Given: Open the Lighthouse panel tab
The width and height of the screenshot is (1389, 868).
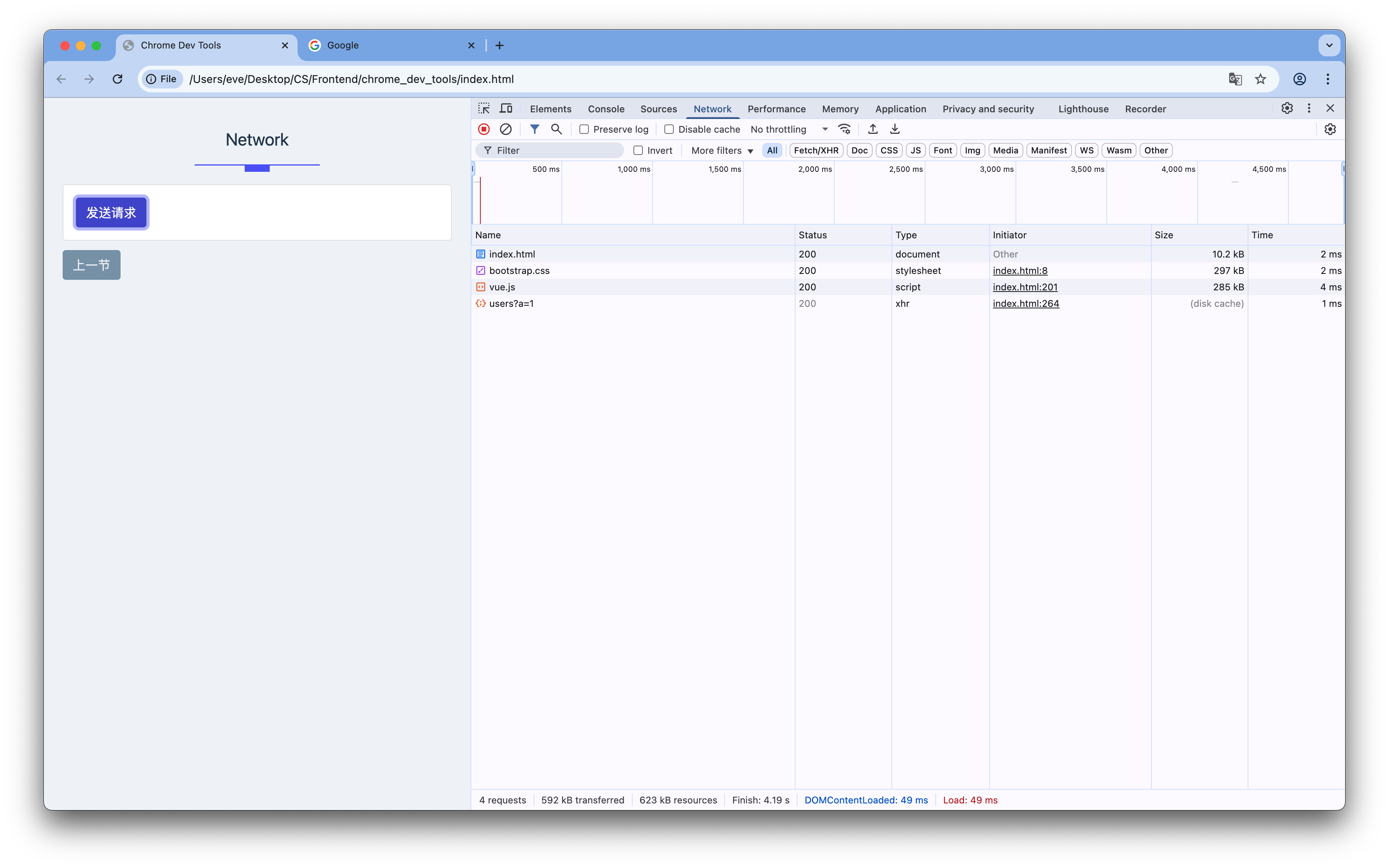Looking at the screenshot, I should pos(1083,109).
